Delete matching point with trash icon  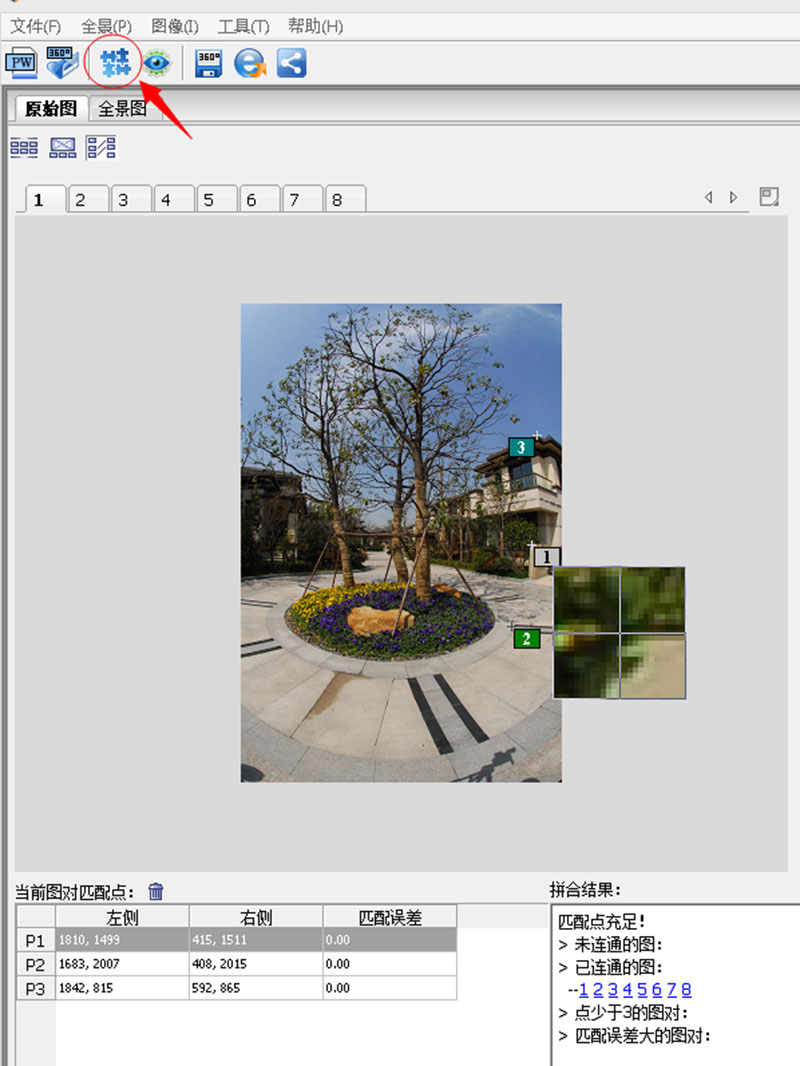click(156, 891)
